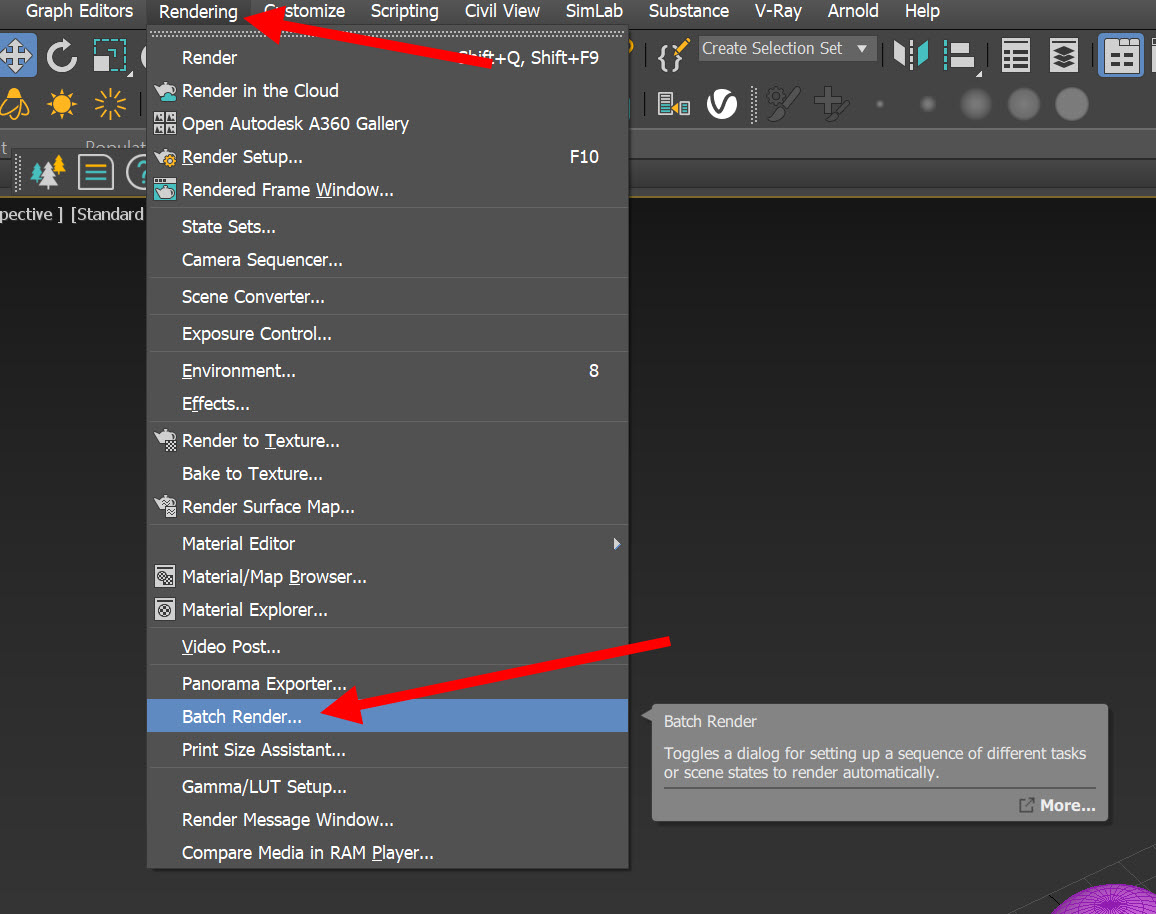This screenshot has height=914, width=1156.
Task: Open the SimLab menu
Action: pos(593,11)
